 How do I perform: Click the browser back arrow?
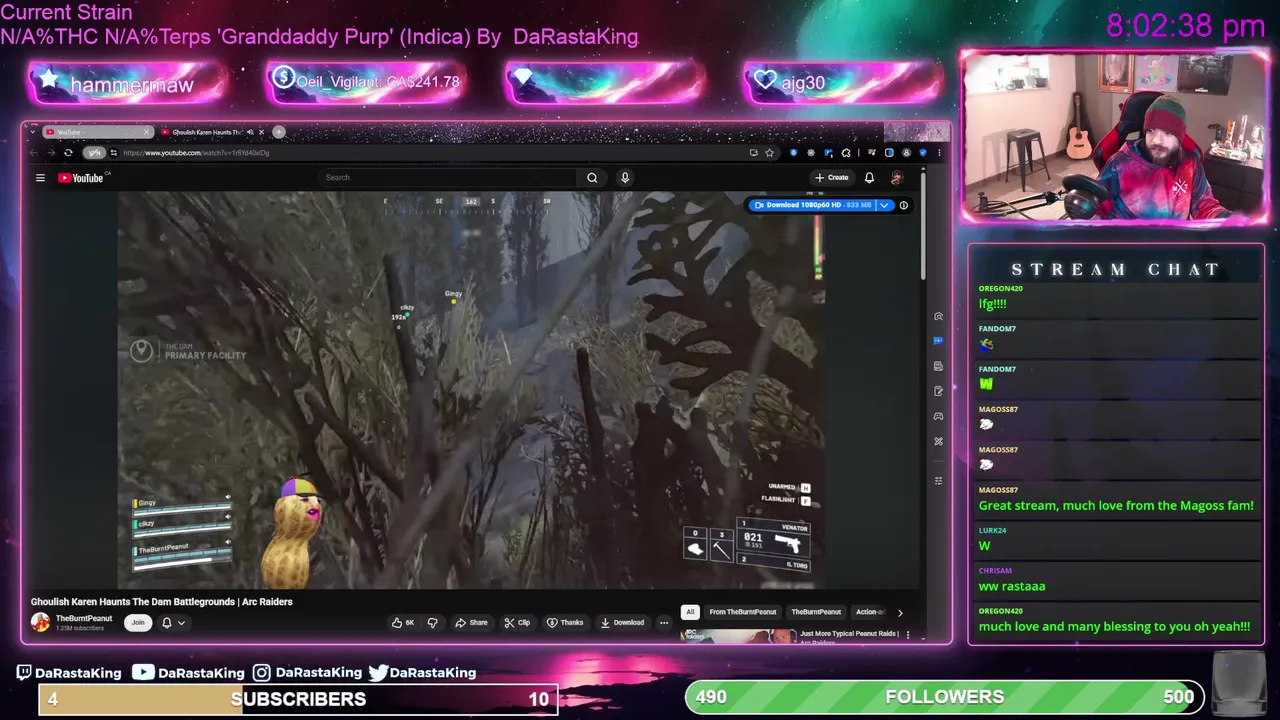click(33, 153)
